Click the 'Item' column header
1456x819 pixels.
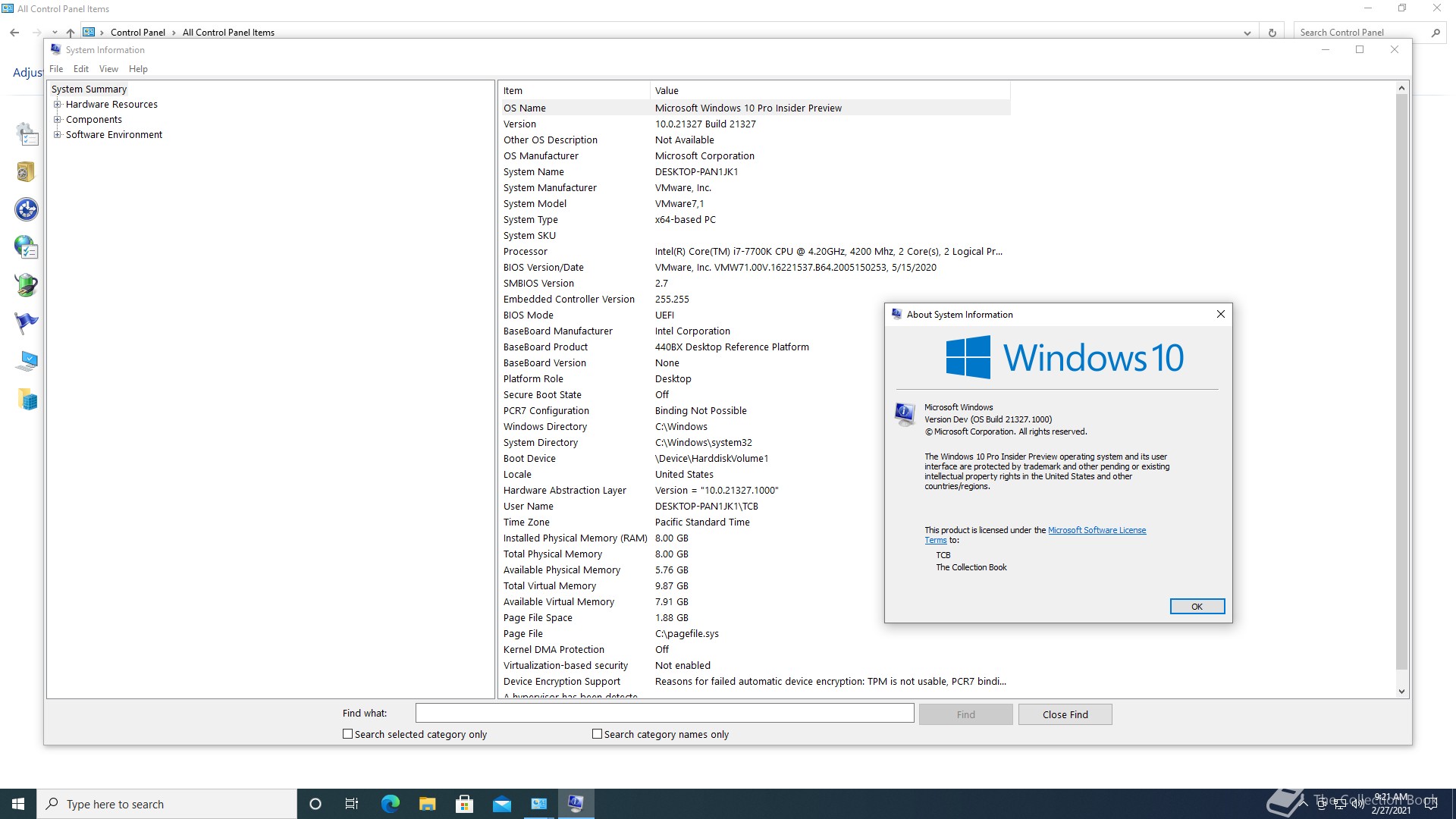[575, 90]
